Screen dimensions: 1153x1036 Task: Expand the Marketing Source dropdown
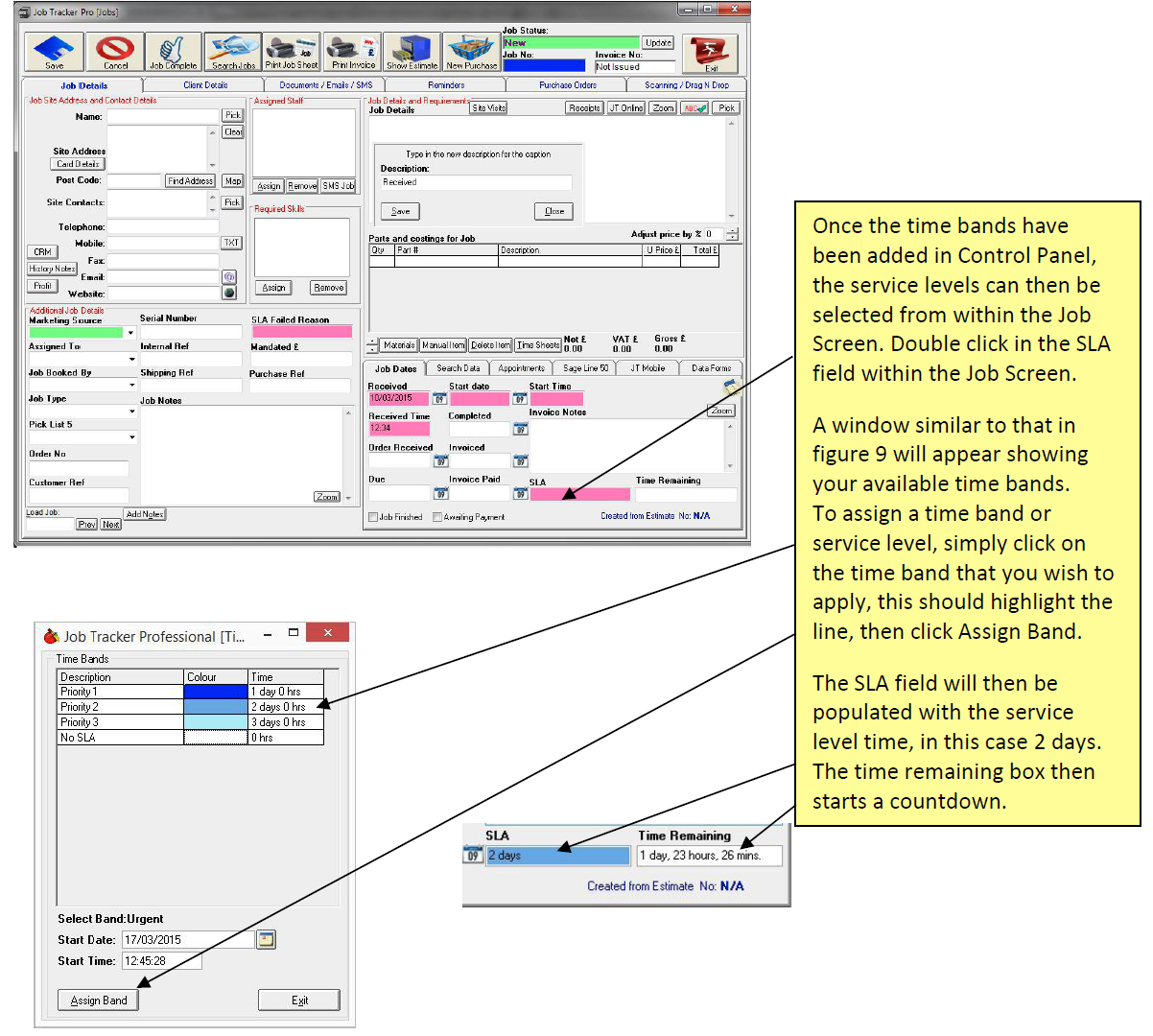coord(130,333)
